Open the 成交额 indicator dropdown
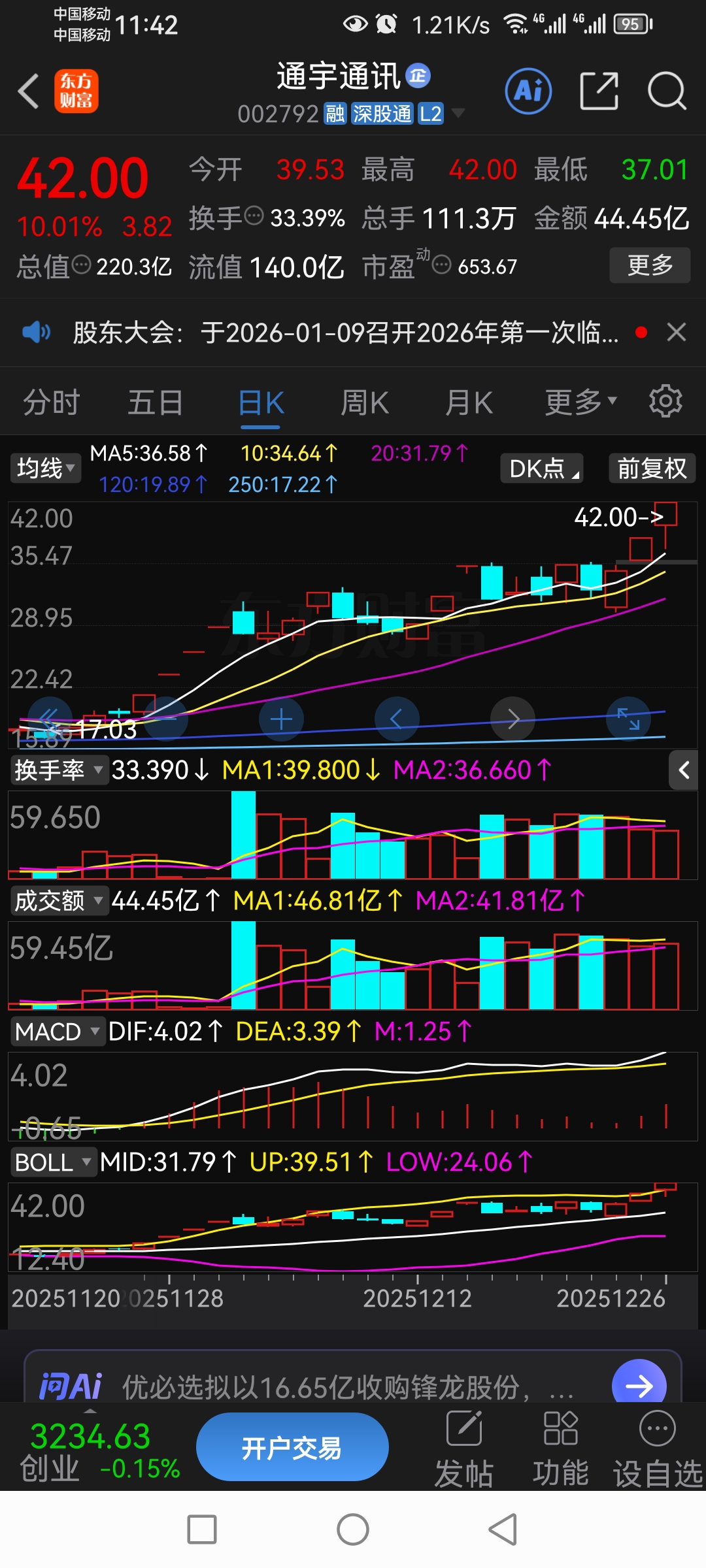Viewport: 706px width, 1568px height. click(x=59, y=901)
